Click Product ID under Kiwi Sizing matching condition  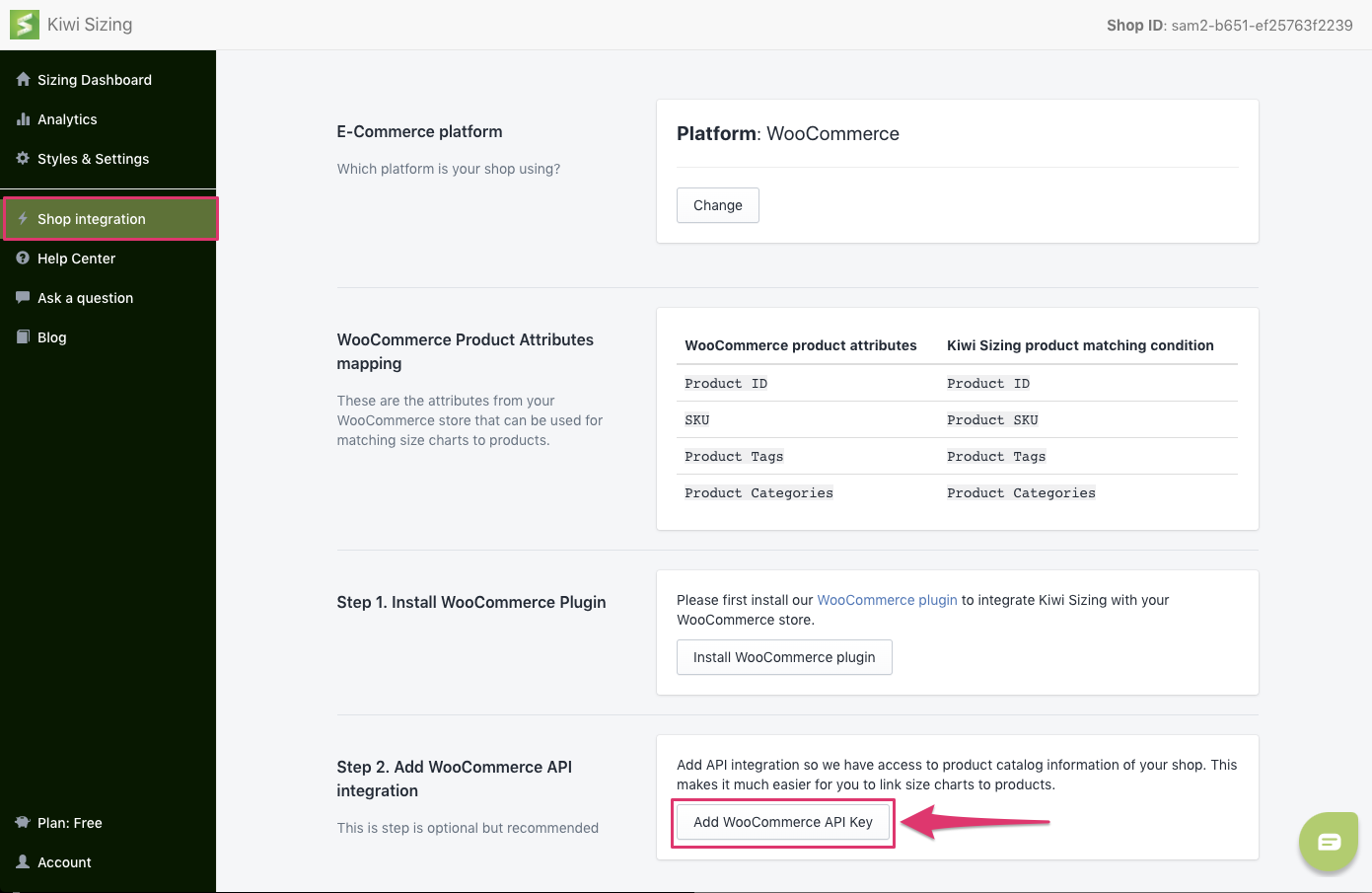click(988, 383)
